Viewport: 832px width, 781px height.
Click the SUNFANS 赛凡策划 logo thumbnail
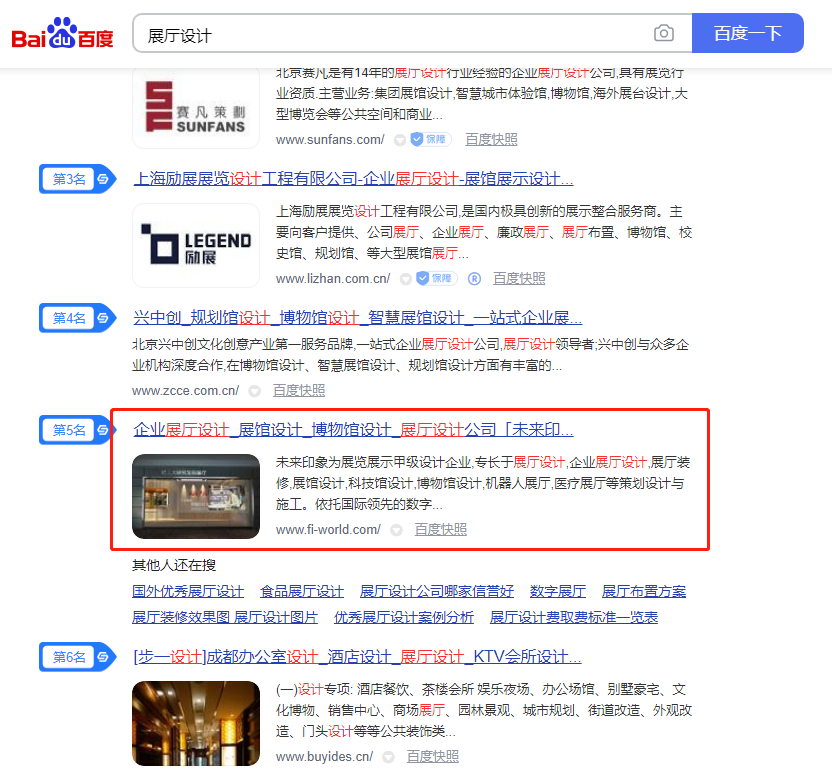196,108
